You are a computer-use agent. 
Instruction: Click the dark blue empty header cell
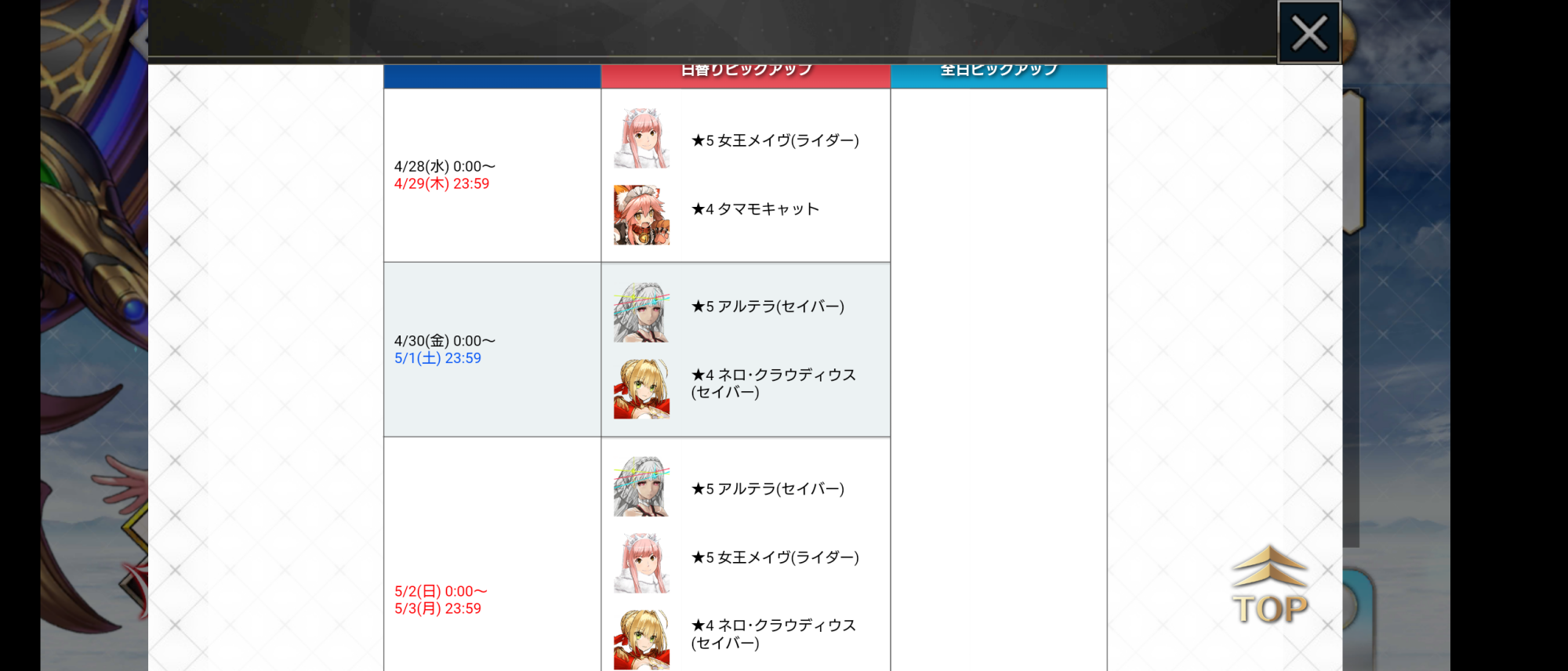[x=492, y=76]
